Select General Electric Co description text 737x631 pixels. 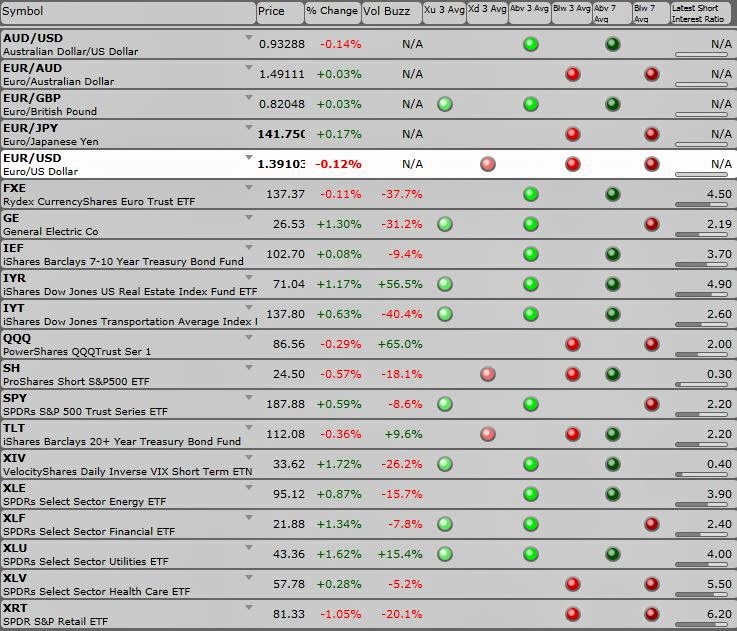(x=51, y=231)
